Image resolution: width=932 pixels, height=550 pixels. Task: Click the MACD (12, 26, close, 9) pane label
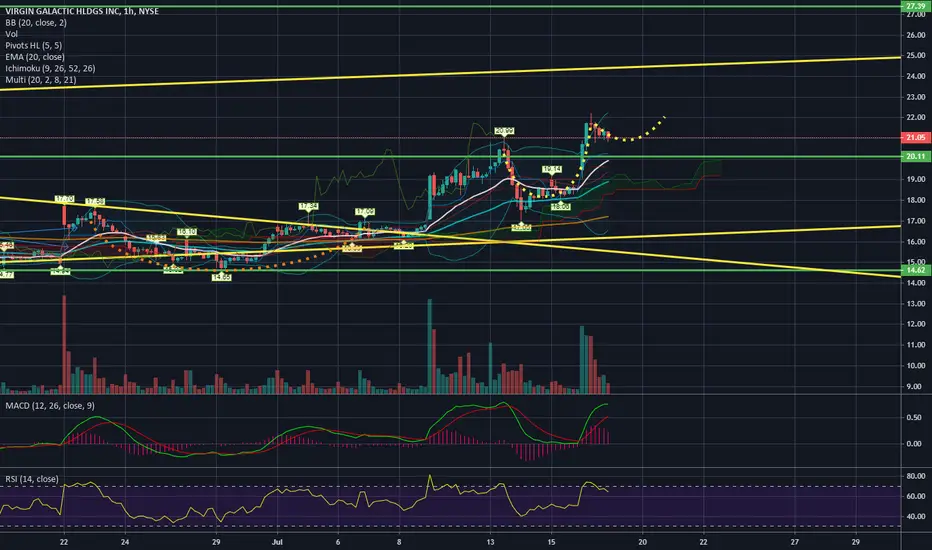[x=50, y=406]
